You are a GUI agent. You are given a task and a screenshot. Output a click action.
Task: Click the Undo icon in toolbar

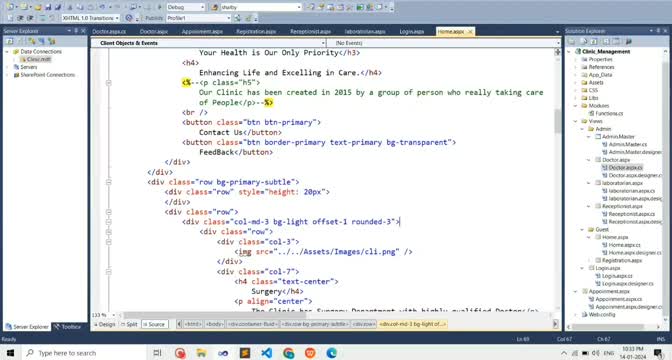point(102,7)
